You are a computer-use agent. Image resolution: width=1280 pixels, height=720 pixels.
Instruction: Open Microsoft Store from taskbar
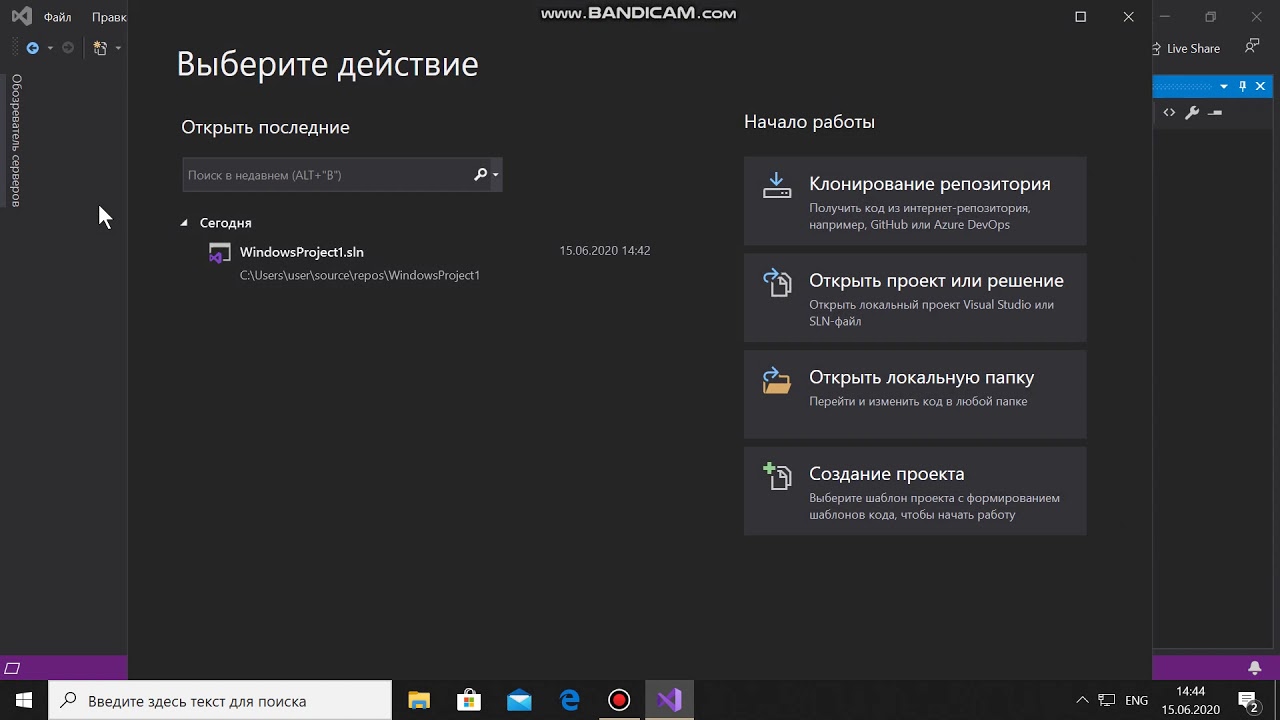click(469, 701)
